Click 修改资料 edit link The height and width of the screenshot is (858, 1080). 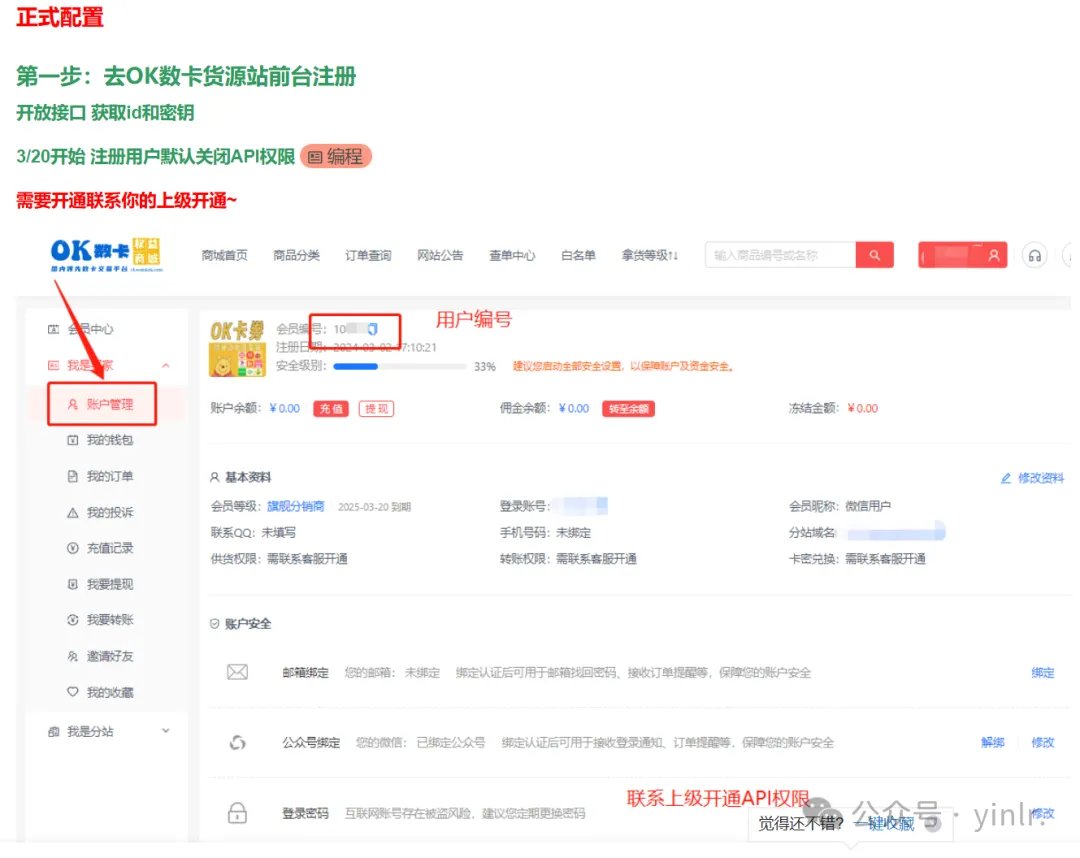[x=1032, y=478]
